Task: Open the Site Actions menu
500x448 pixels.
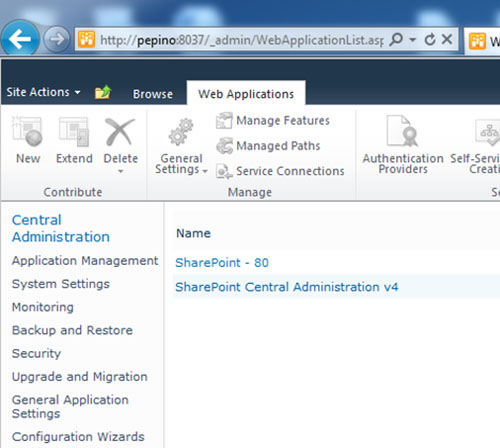Action: (x=43, y=92)
